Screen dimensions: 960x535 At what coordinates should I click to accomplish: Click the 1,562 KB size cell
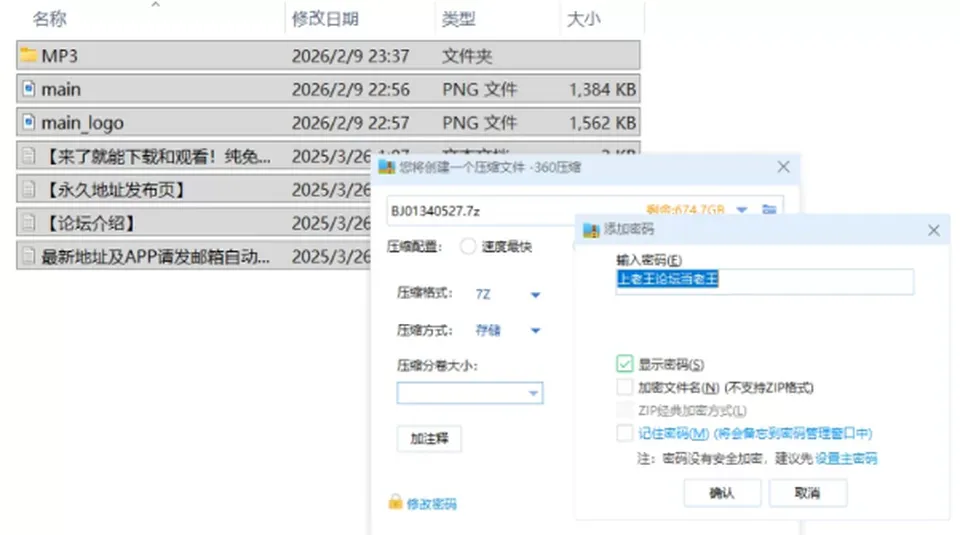click(602, 122)
